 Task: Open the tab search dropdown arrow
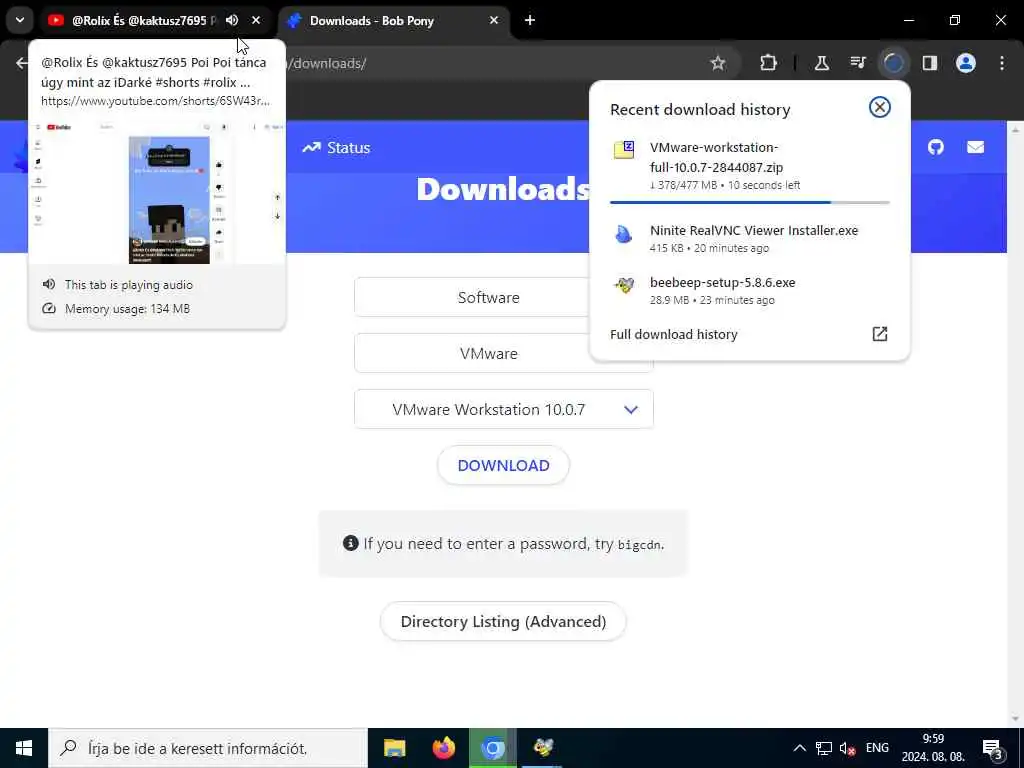coord(20,20)
